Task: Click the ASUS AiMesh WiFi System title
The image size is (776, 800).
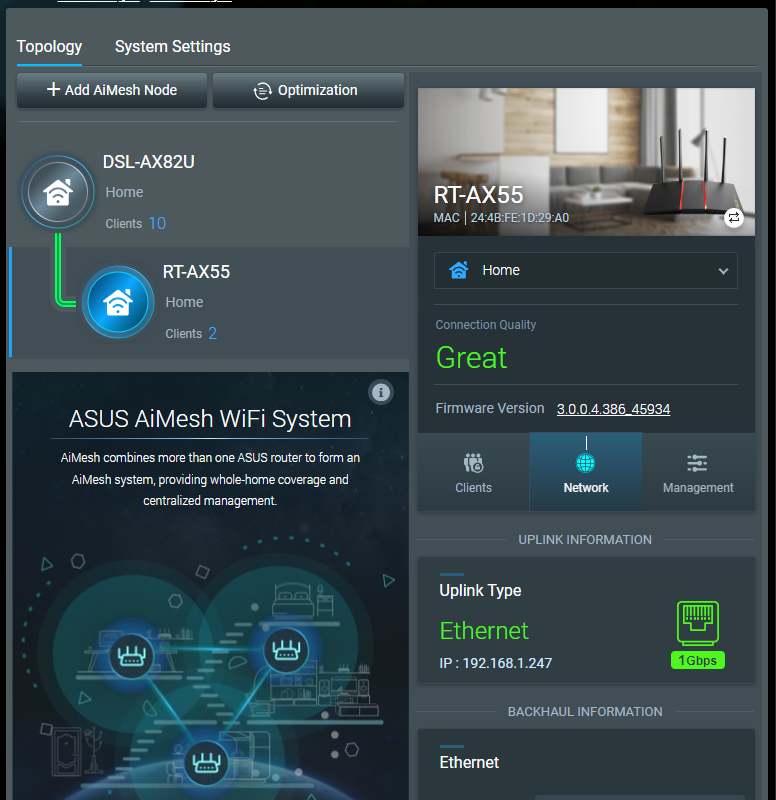Action: click(x=210, y=419)
